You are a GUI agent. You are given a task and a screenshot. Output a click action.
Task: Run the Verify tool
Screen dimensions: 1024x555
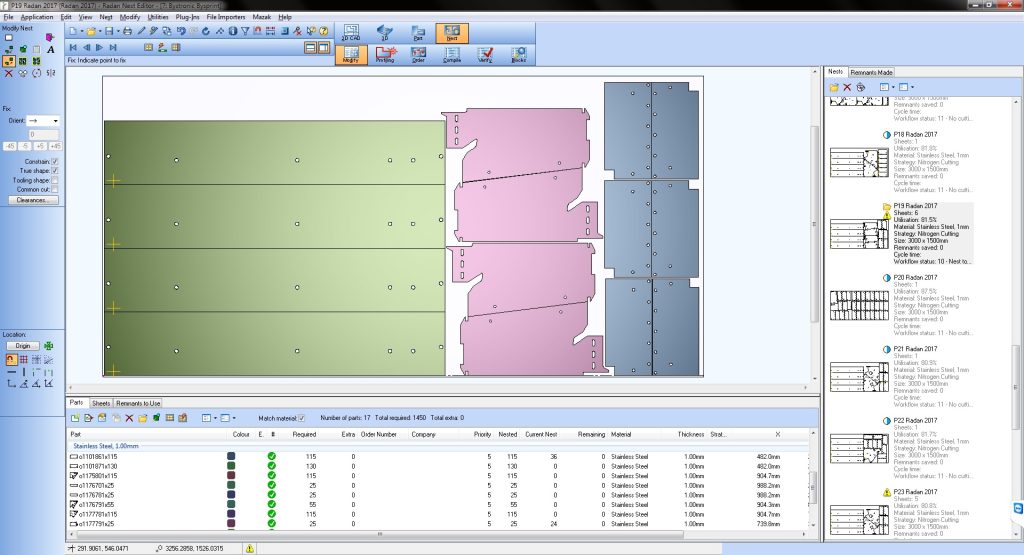[485, 55]
